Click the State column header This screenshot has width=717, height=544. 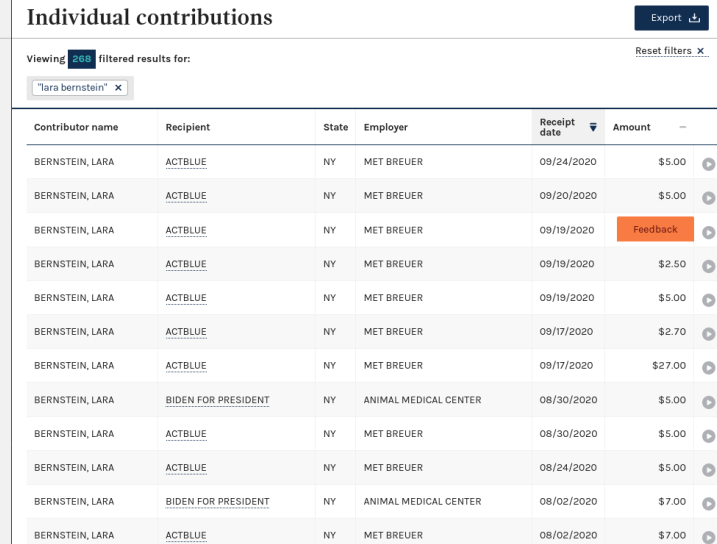(x=336, y=127)
